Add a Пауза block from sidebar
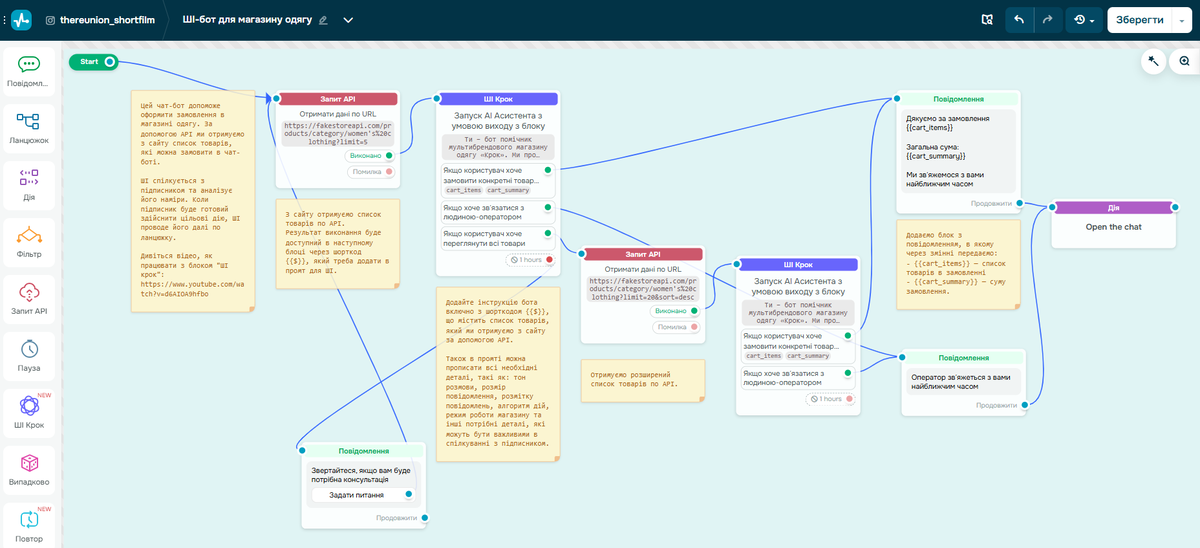 pos(29,357)
